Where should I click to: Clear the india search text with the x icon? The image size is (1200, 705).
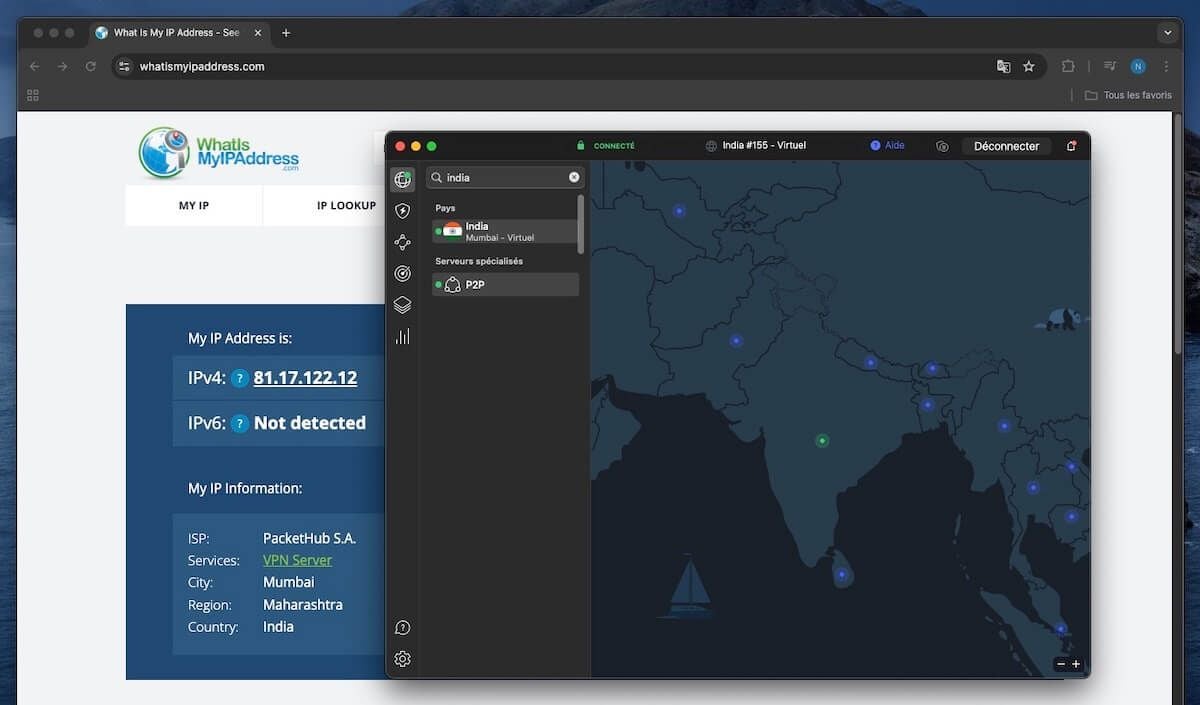pyautogui.click(x=574, y=177)
